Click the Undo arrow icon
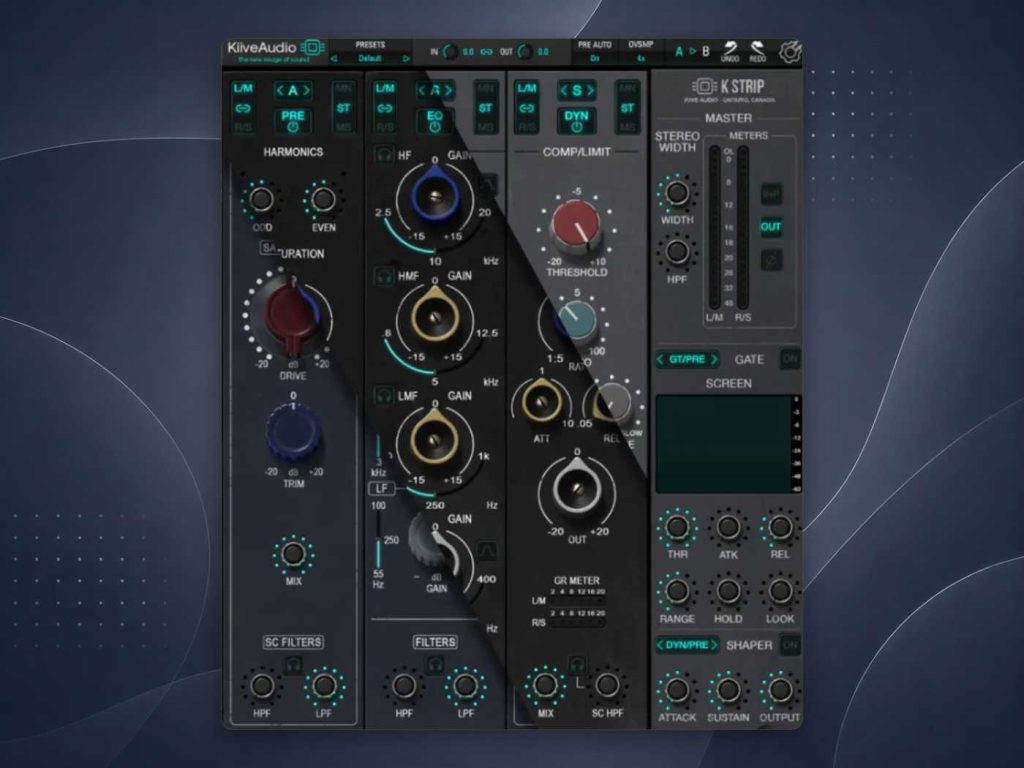1024x768 pixels. [729, 50]
